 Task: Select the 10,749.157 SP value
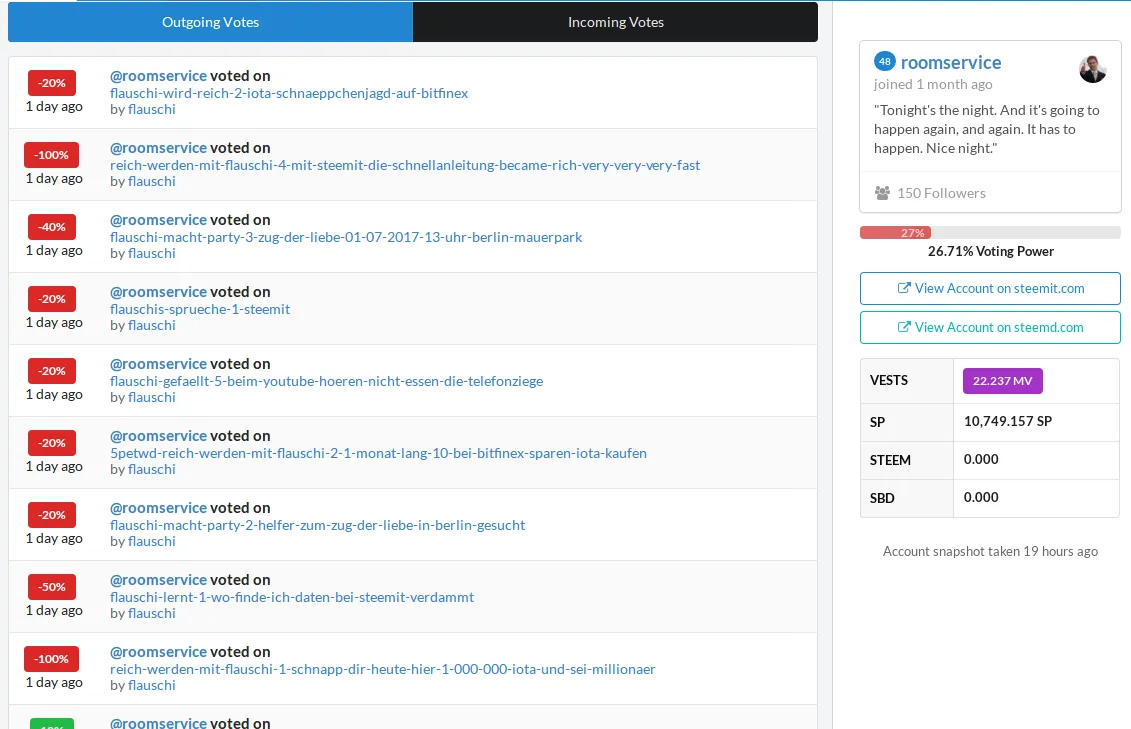pos(1008,421)
